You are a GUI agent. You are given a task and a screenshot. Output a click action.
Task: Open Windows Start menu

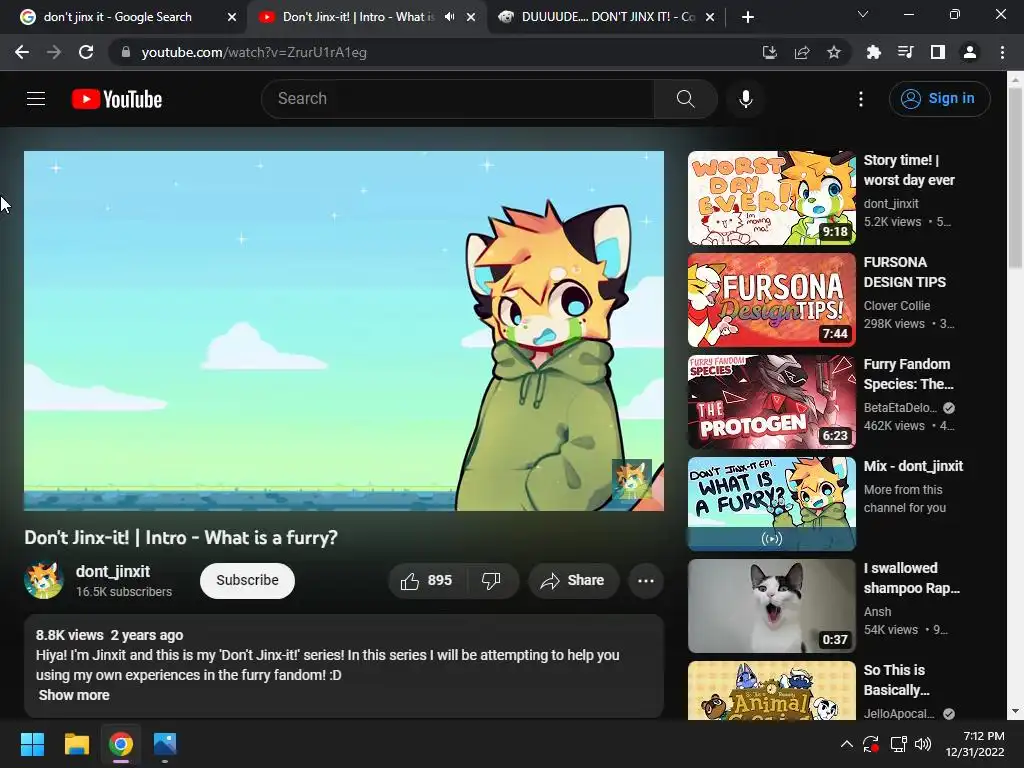click(x=32, y=744)
